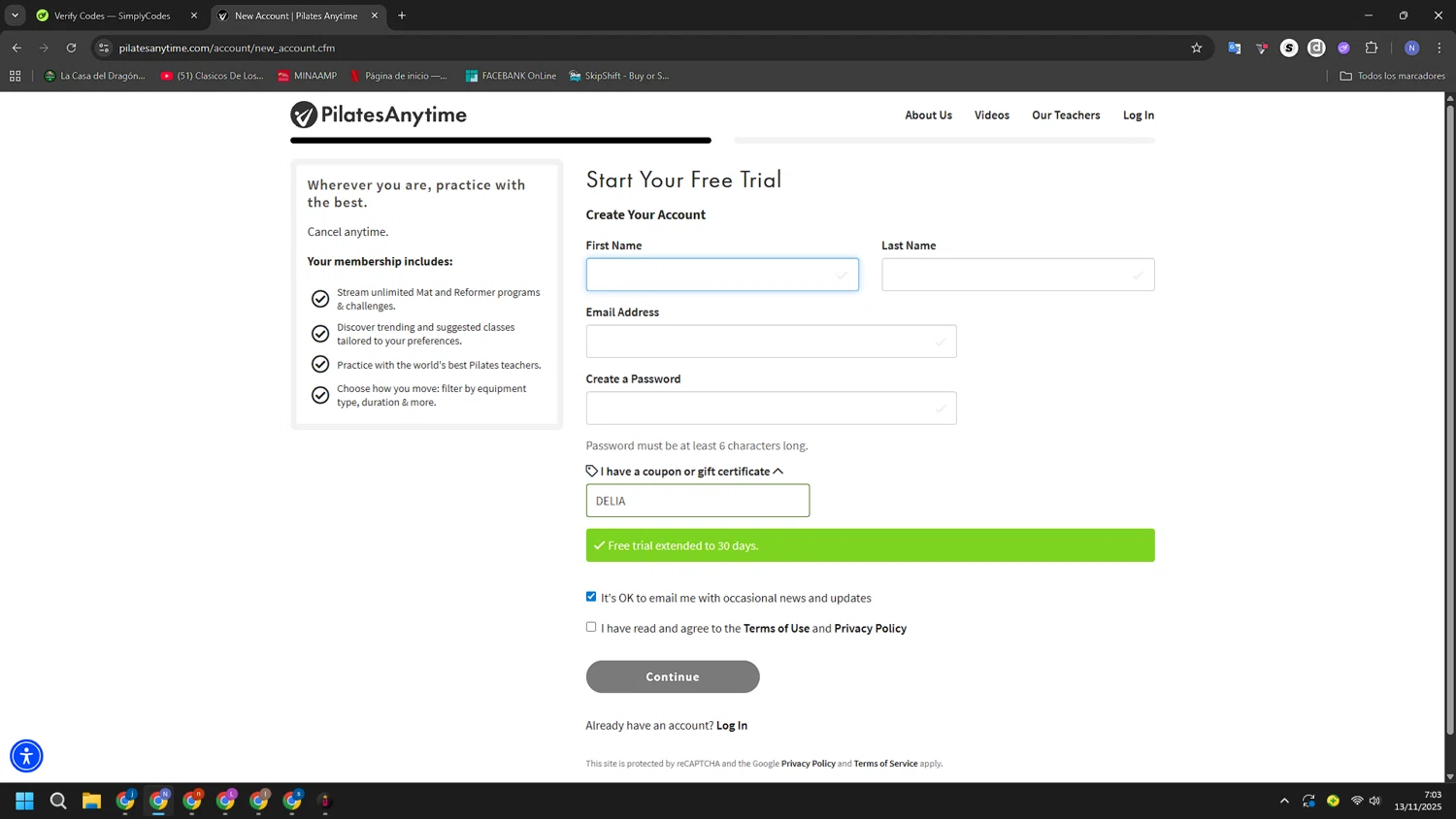Open the Página de inicio Netflix bookmark
The image size is (1456, 819).
click(x=398, y=76)
